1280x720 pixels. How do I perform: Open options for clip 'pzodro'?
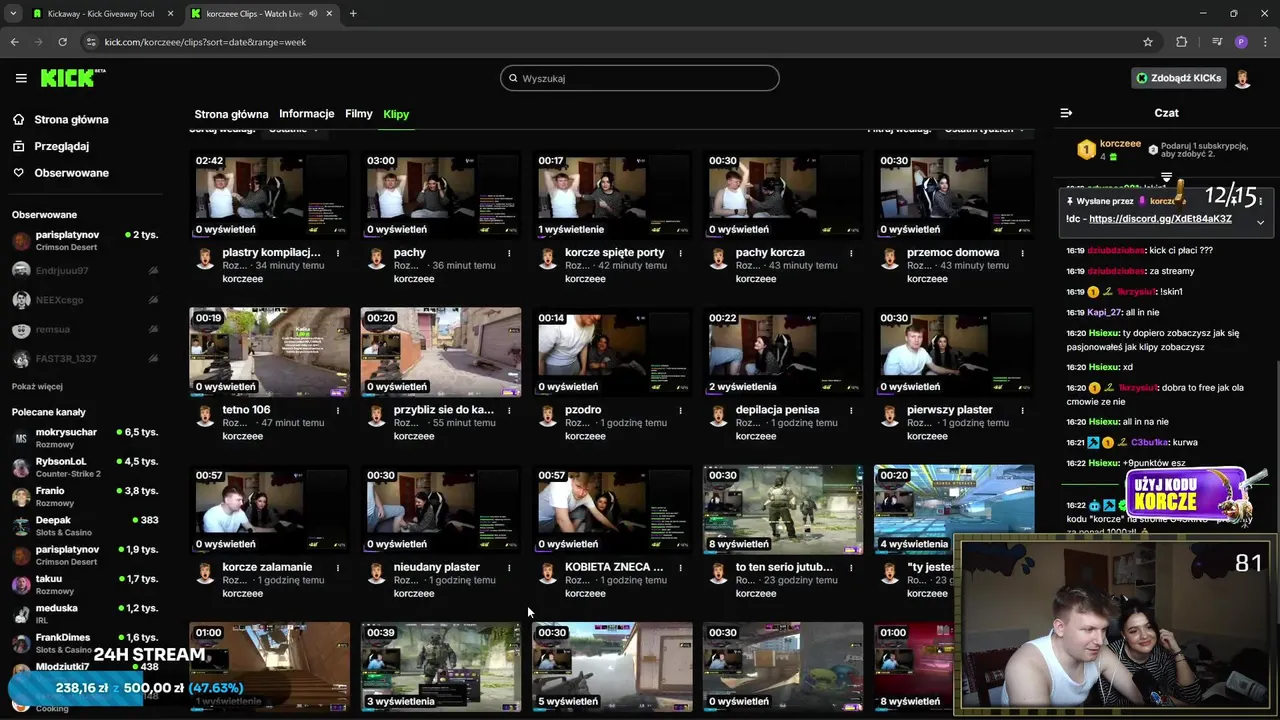click(680, 410)
